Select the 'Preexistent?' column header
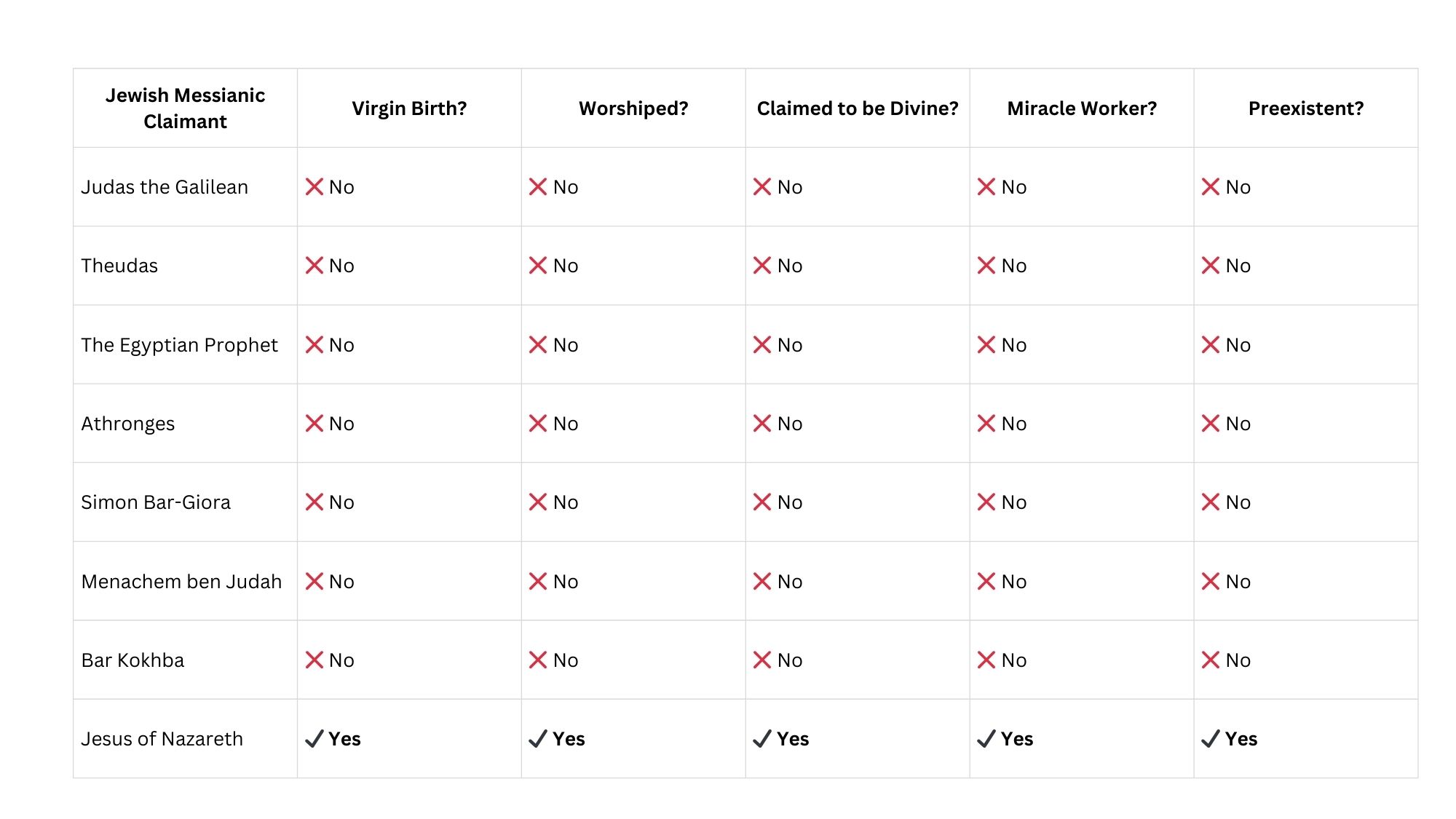This screenshot has width=1456, height=819. coord(1306,108)
